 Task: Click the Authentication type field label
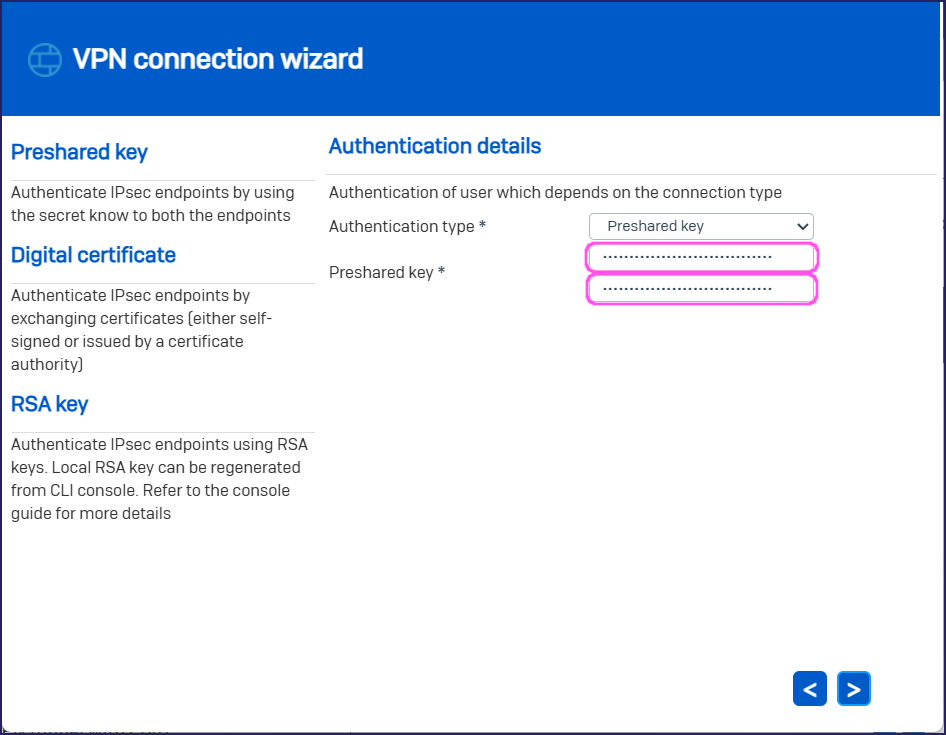point(407,226)
